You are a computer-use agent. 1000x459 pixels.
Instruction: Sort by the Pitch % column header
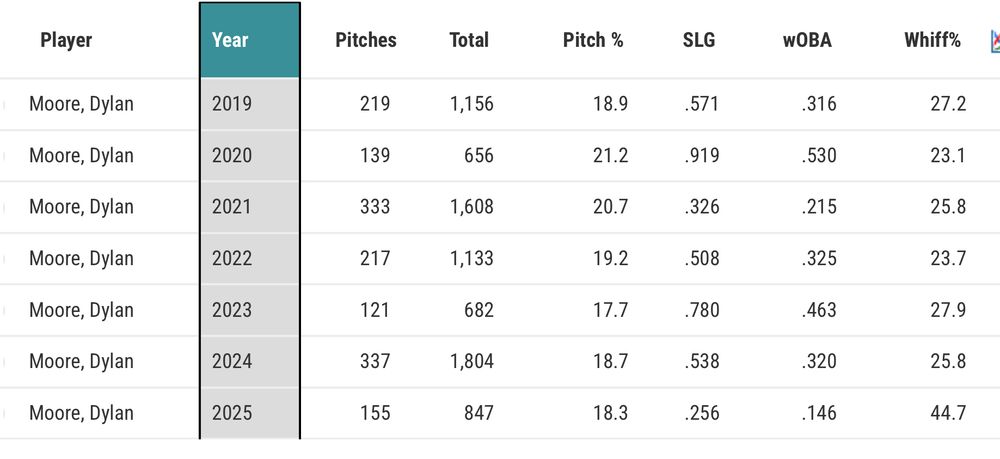593,40
